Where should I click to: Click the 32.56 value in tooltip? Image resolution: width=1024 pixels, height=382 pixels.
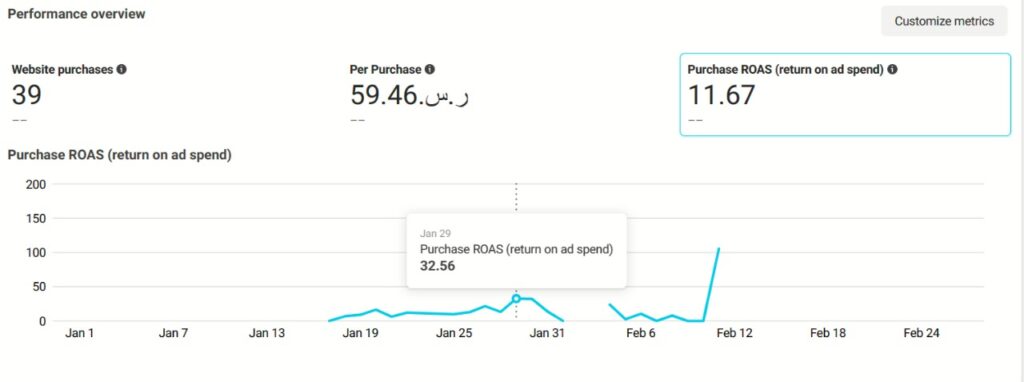(x=437, y=266)
